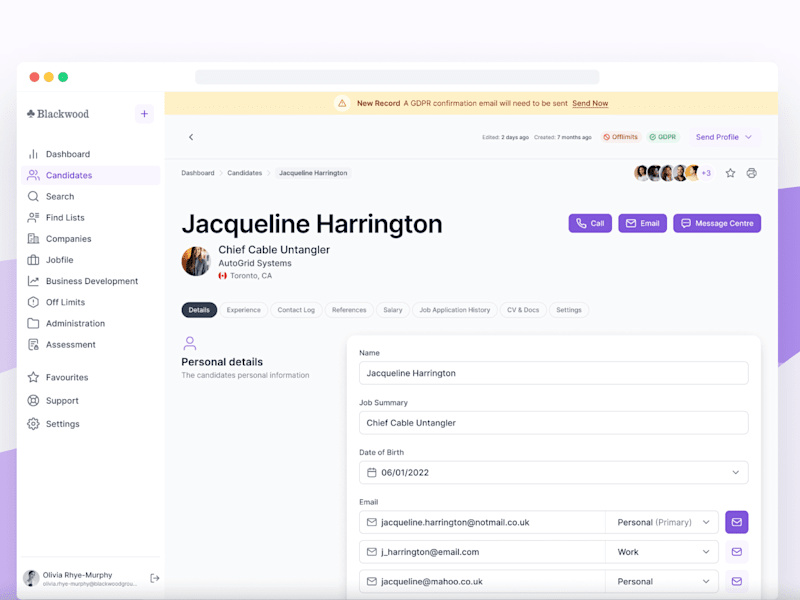Viewport: 800px width, 600px height.
Task: Click the logout icon next to Olivia Rhye-Murphy
Action: [155, 578]
